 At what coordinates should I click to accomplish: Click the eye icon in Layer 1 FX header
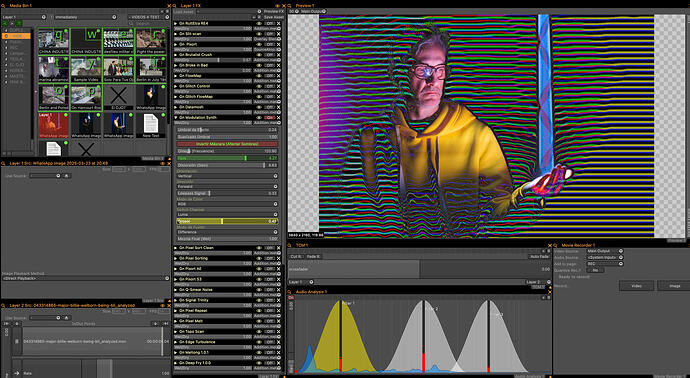point(278,5)
